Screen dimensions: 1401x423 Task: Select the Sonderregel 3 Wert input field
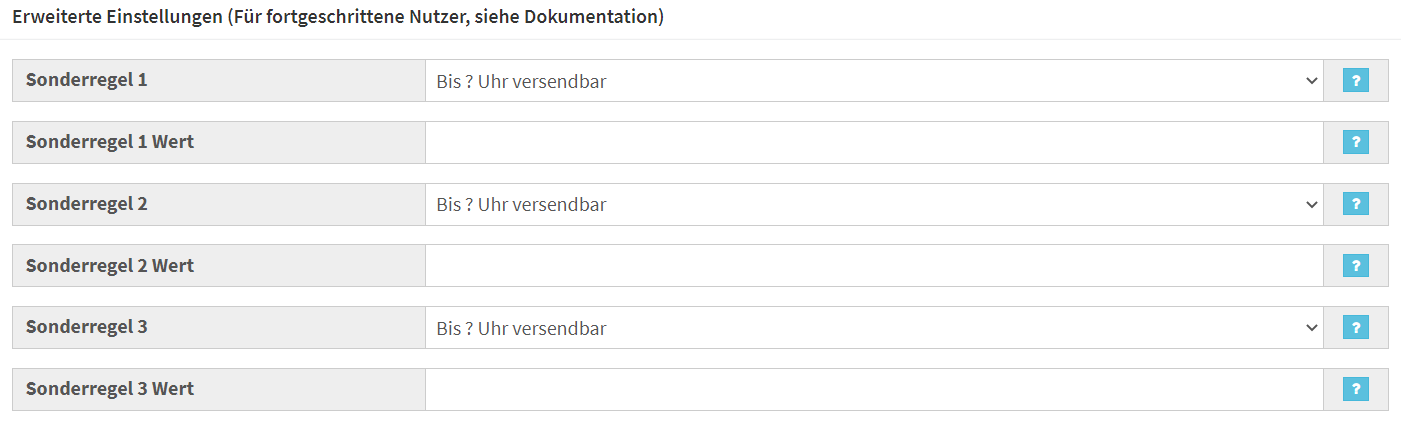(x=874, y=390)
